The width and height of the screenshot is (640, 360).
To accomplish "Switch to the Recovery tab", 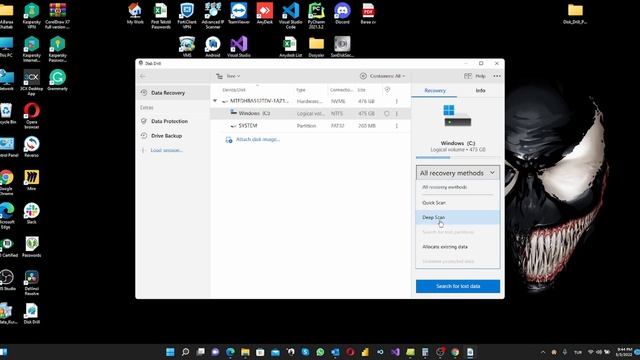I will click(435, 91).
